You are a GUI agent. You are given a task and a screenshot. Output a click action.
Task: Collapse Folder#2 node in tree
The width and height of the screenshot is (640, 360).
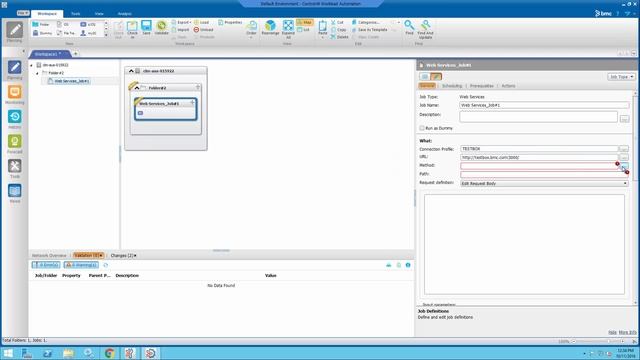37,73
